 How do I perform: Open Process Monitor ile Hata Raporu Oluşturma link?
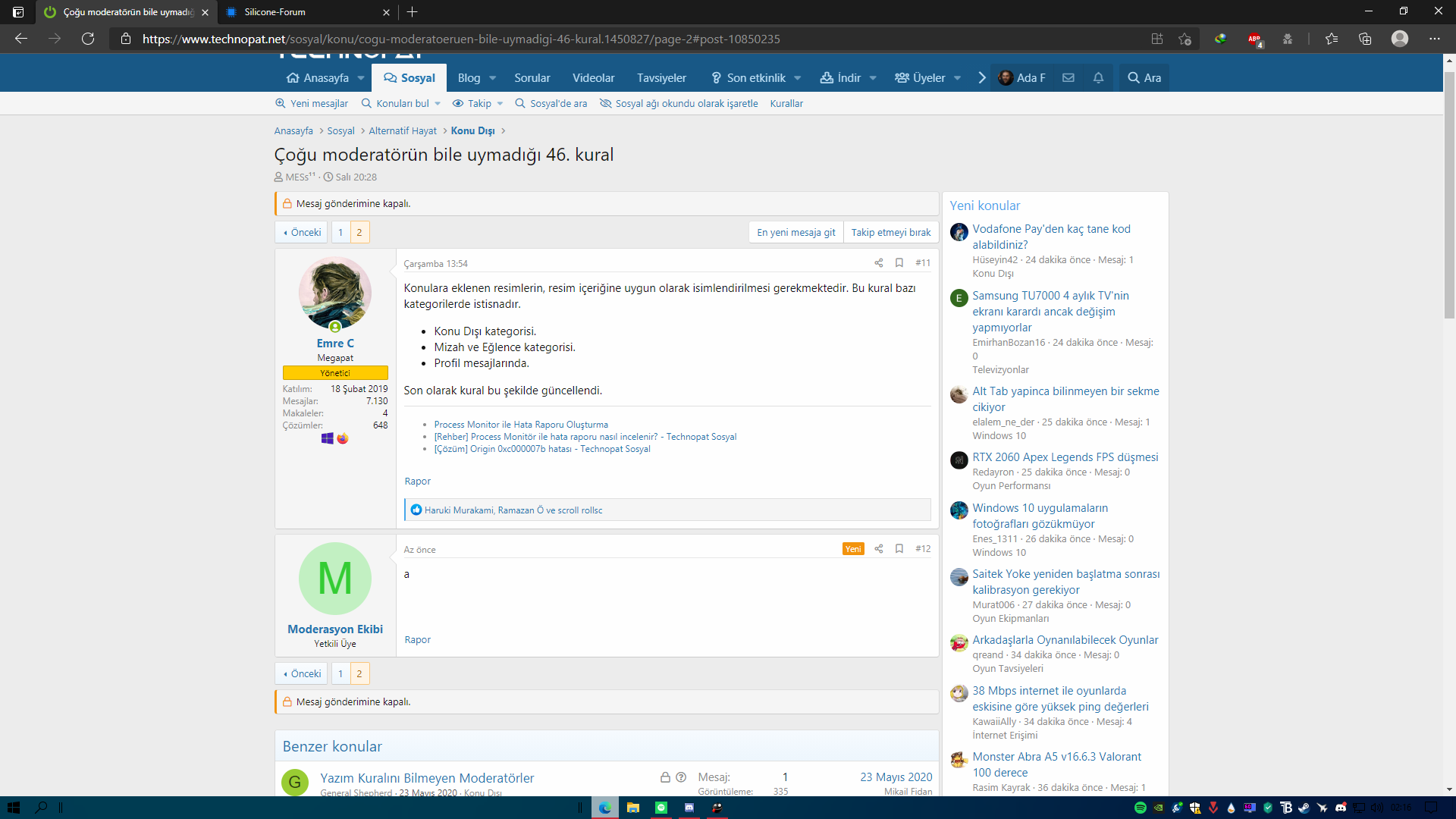tap(521, 425)
